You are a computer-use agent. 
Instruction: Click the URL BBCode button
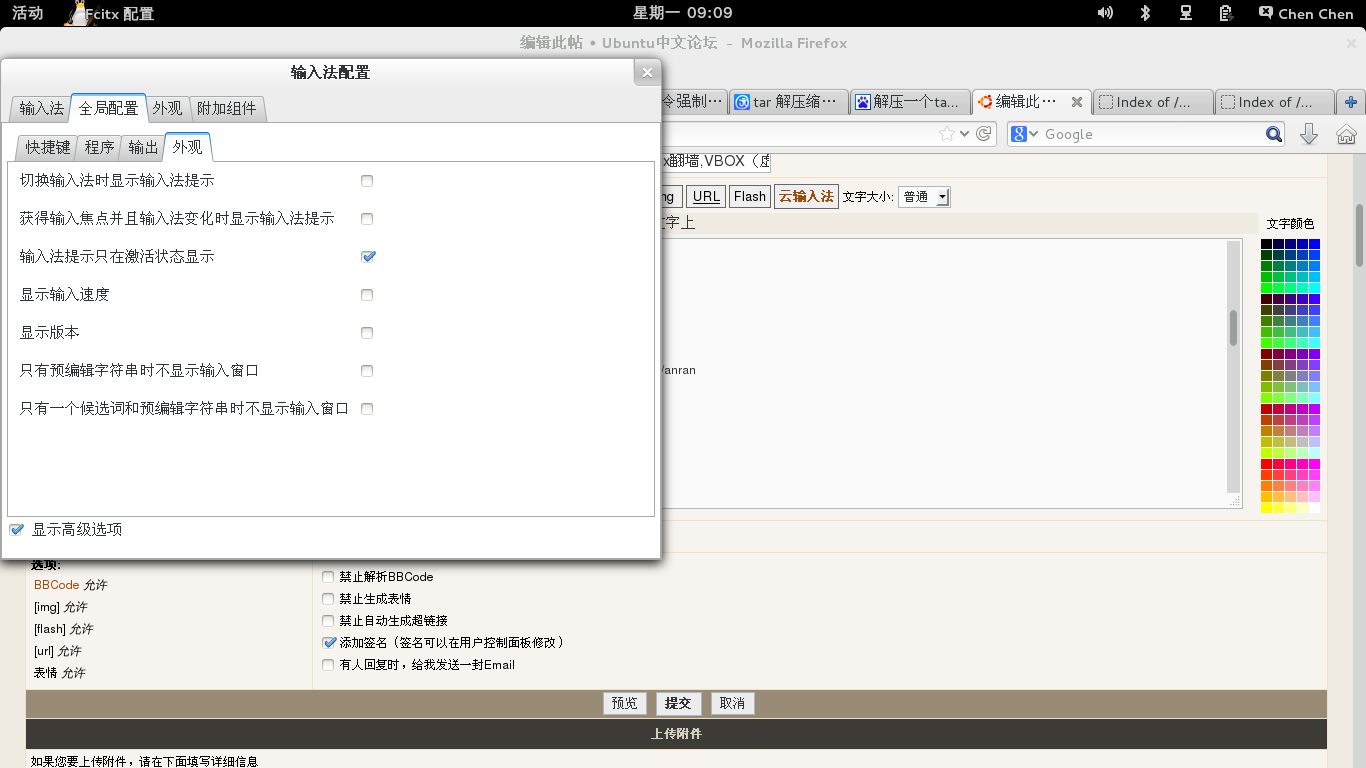(706, 197)
